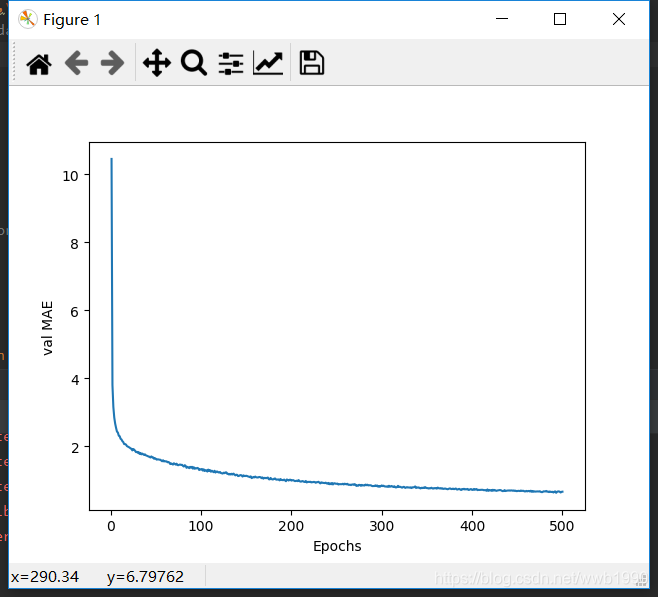Click the 'Figure 1' title text
The width and height of the screenshot is (658, 597).
[72, 20]
